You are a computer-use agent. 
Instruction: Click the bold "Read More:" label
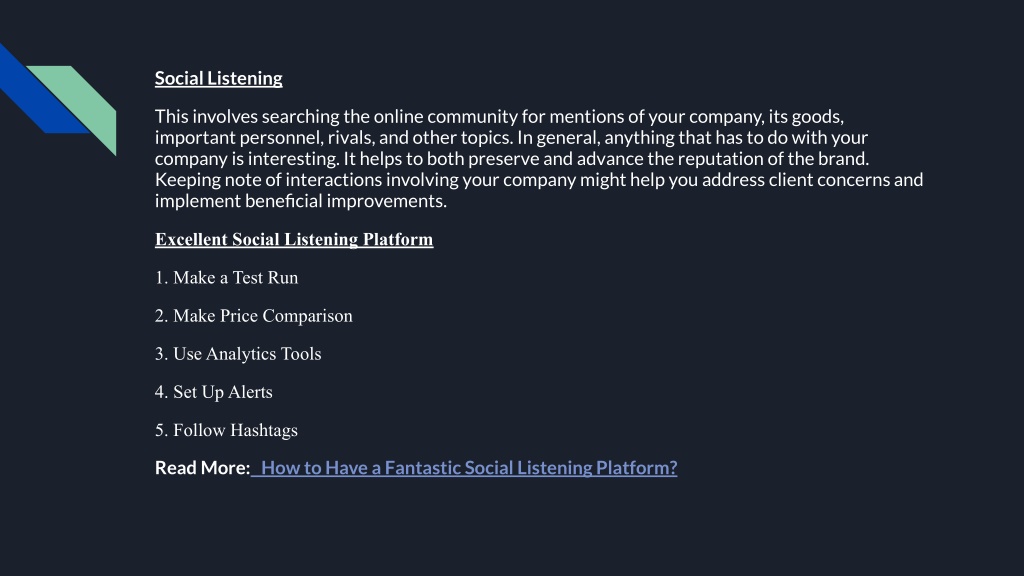click(x=202, y=468)
